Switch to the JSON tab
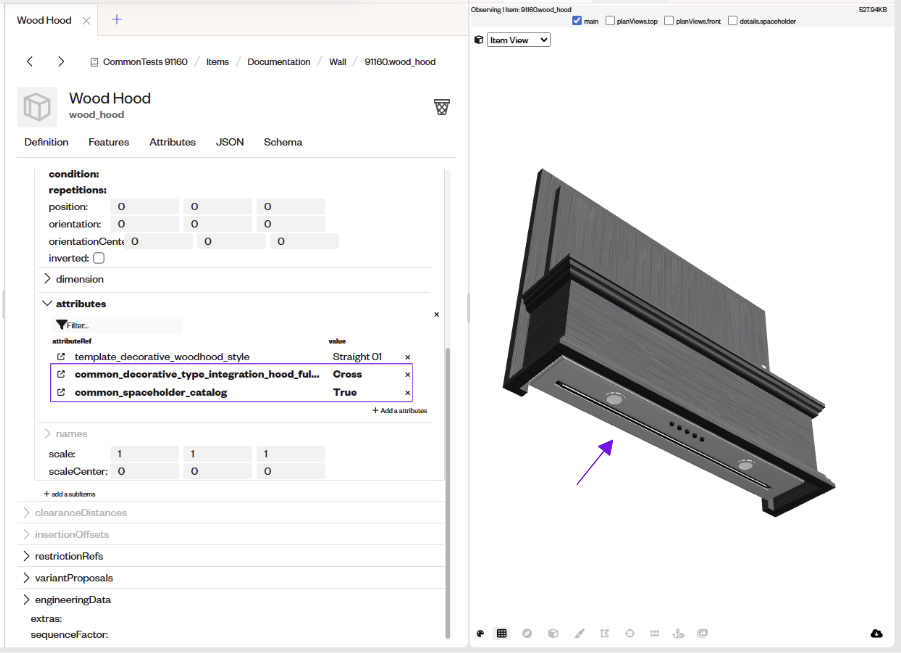This screenshot has height=653, width=901. [x=230, y=142]
